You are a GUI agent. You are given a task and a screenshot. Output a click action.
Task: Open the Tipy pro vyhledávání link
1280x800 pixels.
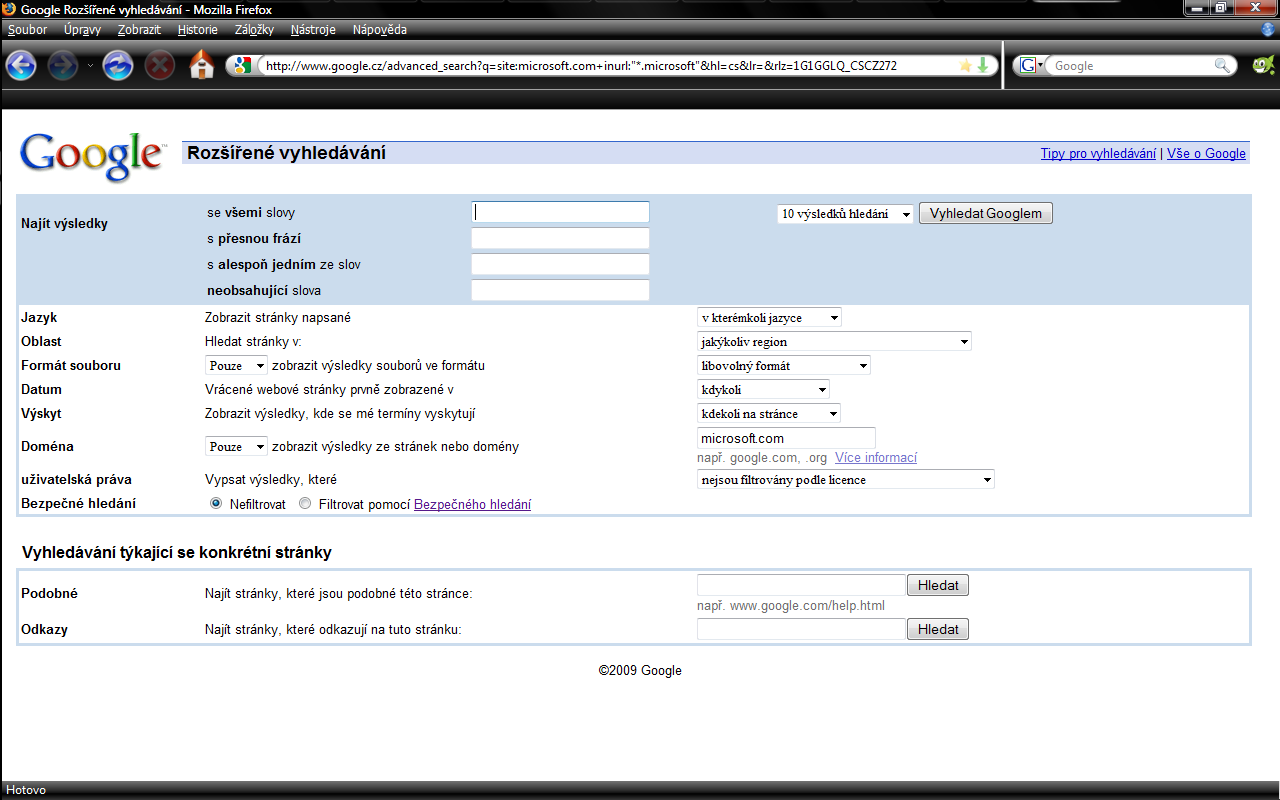(x=1098, y=154)
